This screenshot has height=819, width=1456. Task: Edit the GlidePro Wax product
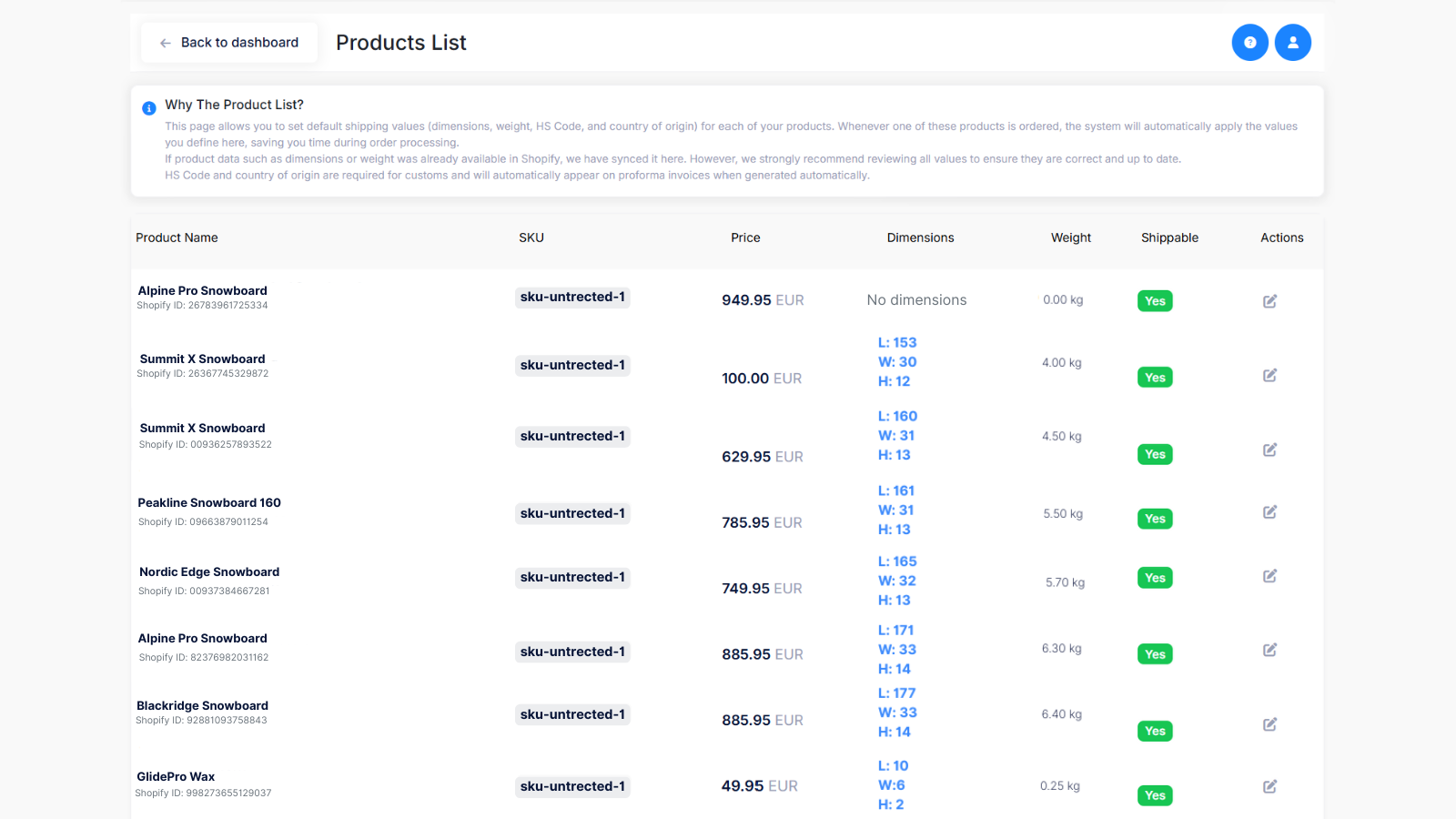[1270, 786]
